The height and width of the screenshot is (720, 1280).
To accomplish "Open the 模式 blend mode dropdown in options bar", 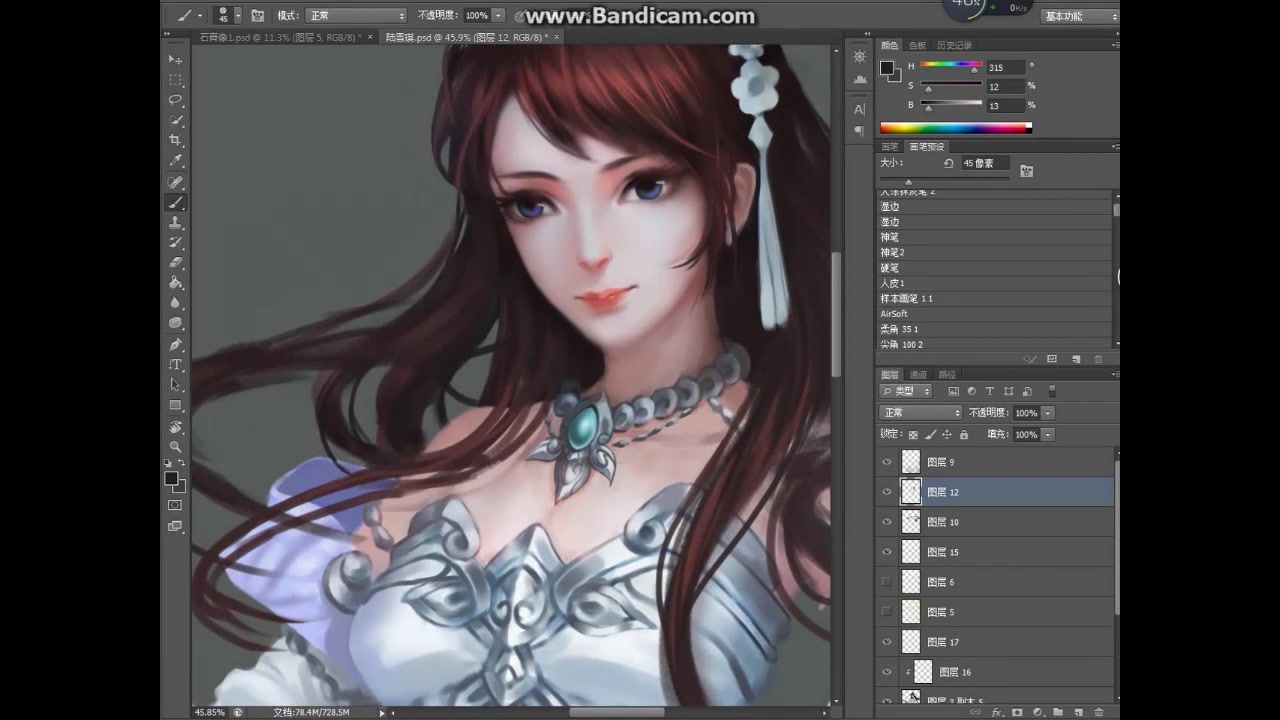I will [x=356, y=16].
